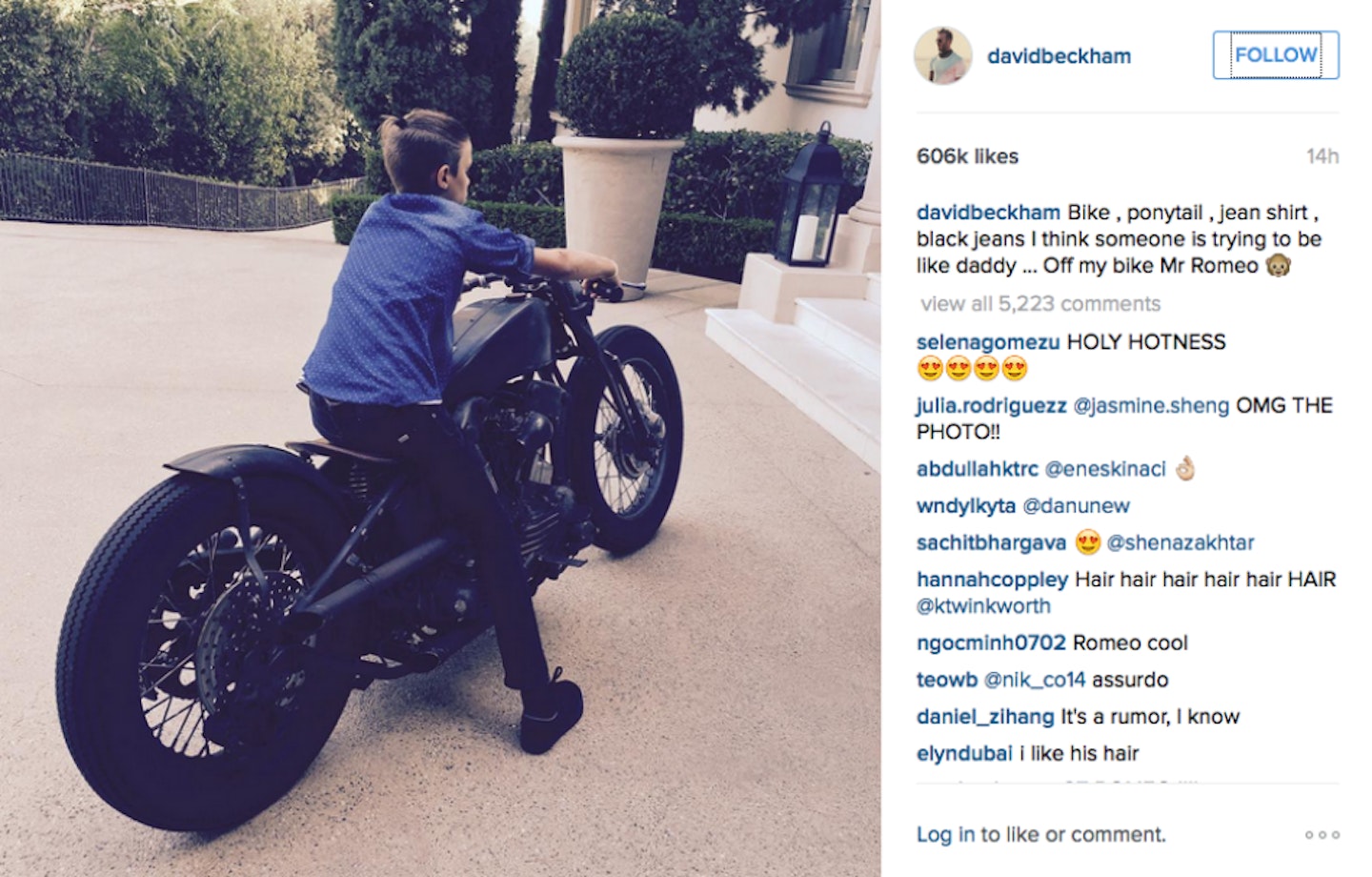This screenshot has height=877, width=1372.
Task: Click the @jasmine.sheng mention
Action: point(1151,406)
